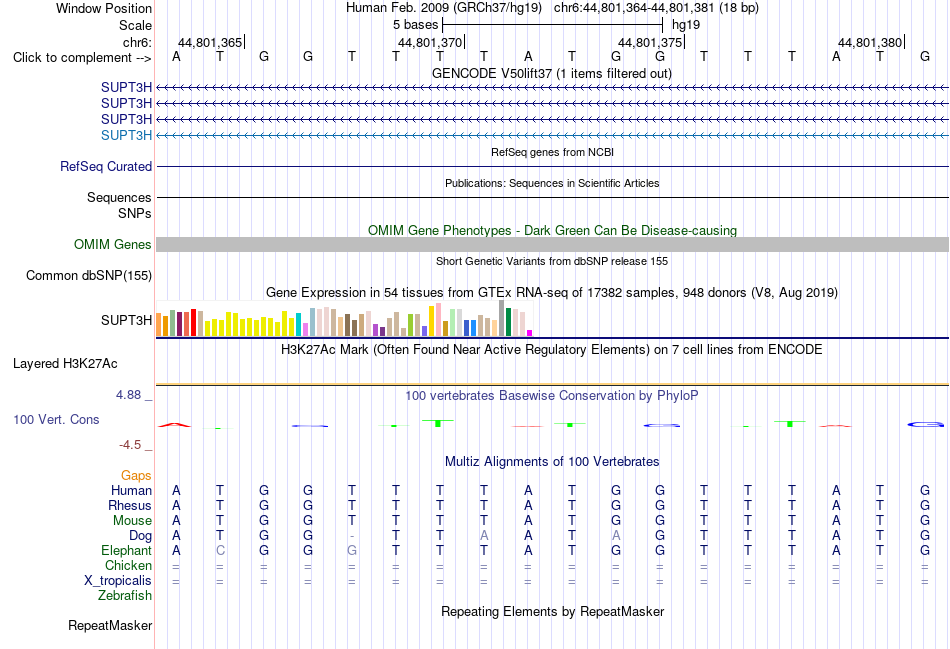Screen dimensions: 950x649
Task: Click the Layered H3K27Ac track label
Action: [x=65, y=364]
